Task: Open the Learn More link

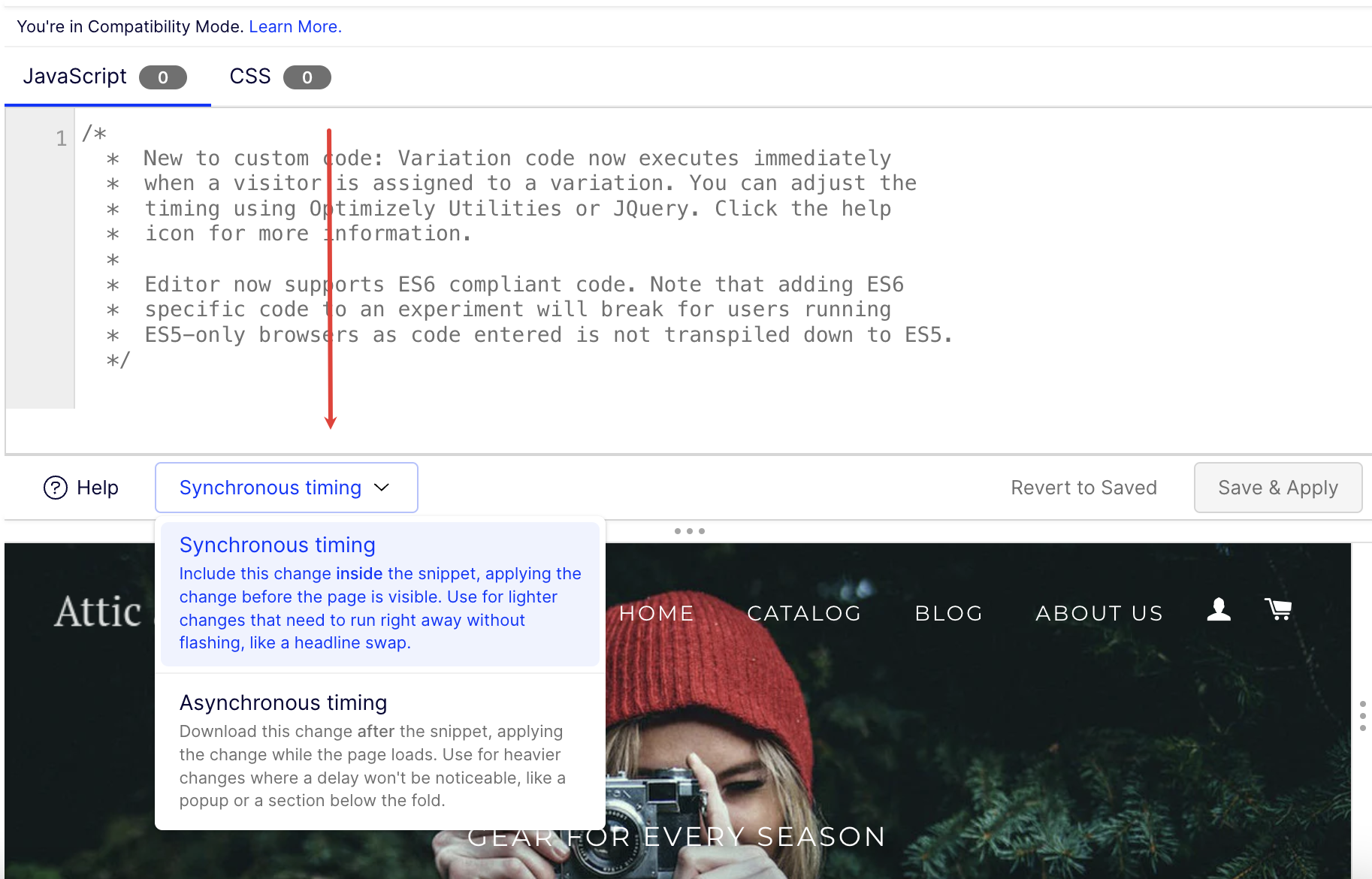Action: tap(295, 26)
